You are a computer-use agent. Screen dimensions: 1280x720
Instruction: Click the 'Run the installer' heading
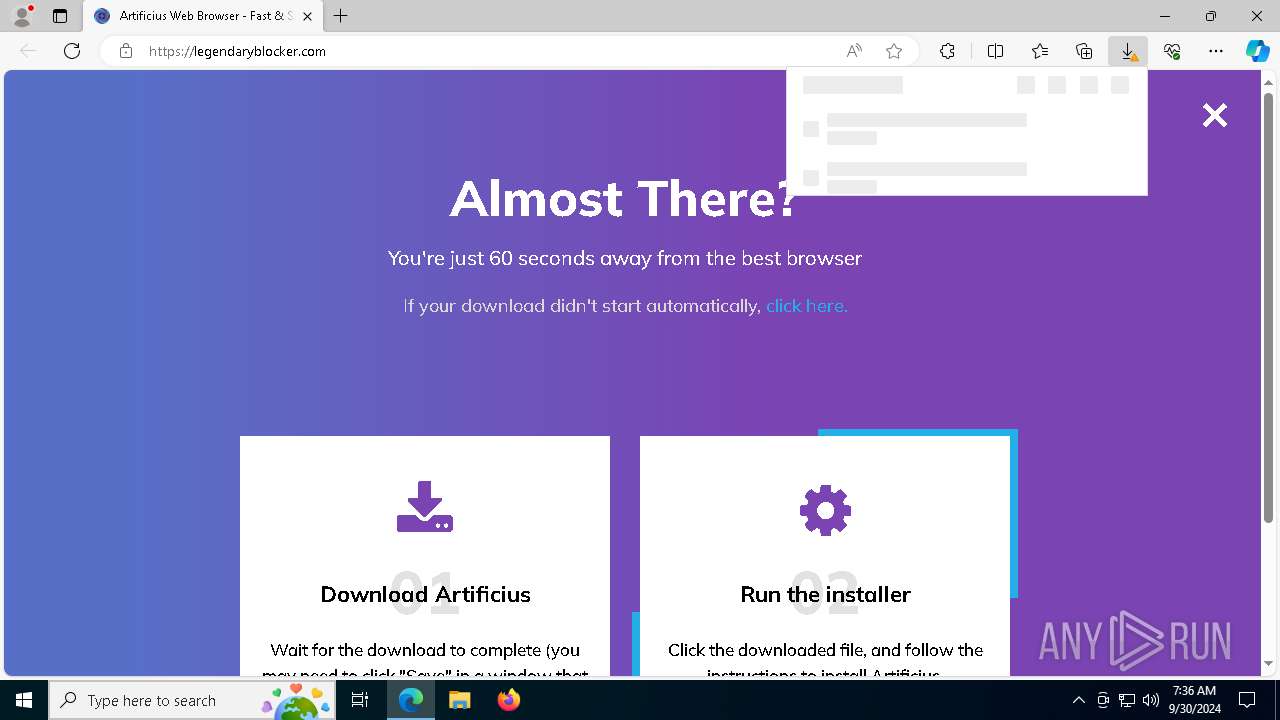pyautogui.click(x=825, y=594)
